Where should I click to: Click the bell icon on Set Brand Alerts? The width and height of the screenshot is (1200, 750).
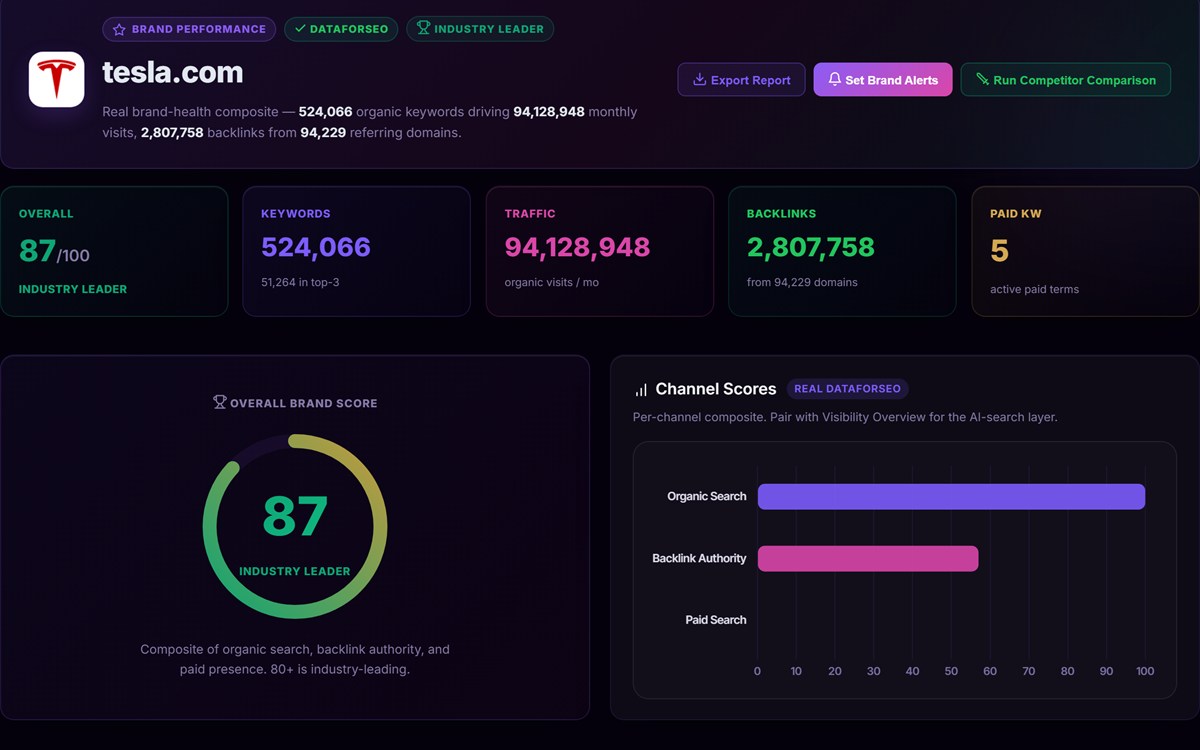point(834,80)
